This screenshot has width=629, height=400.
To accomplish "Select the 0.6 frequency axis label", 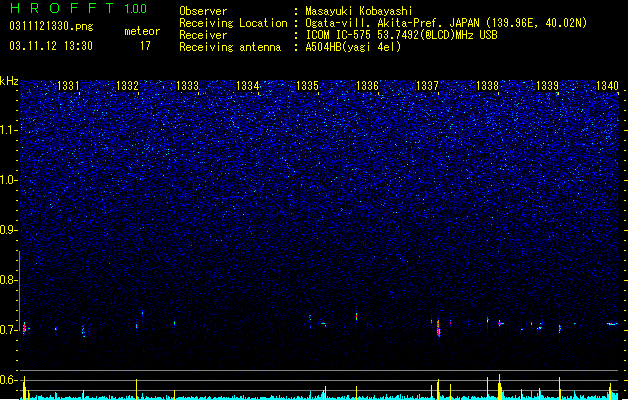I will [x=8, y=380].
